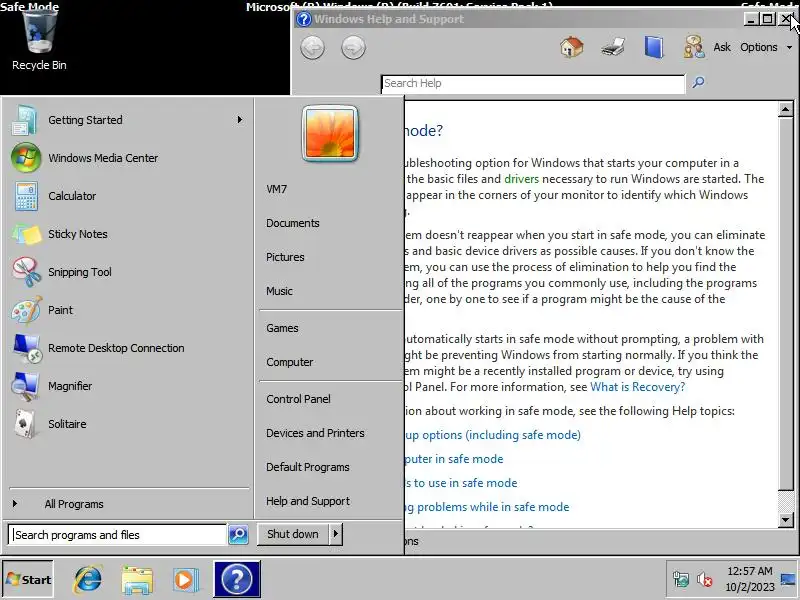Open Windows Media Player on taskbar
The image size is (800, 600).
pos(185,580)
